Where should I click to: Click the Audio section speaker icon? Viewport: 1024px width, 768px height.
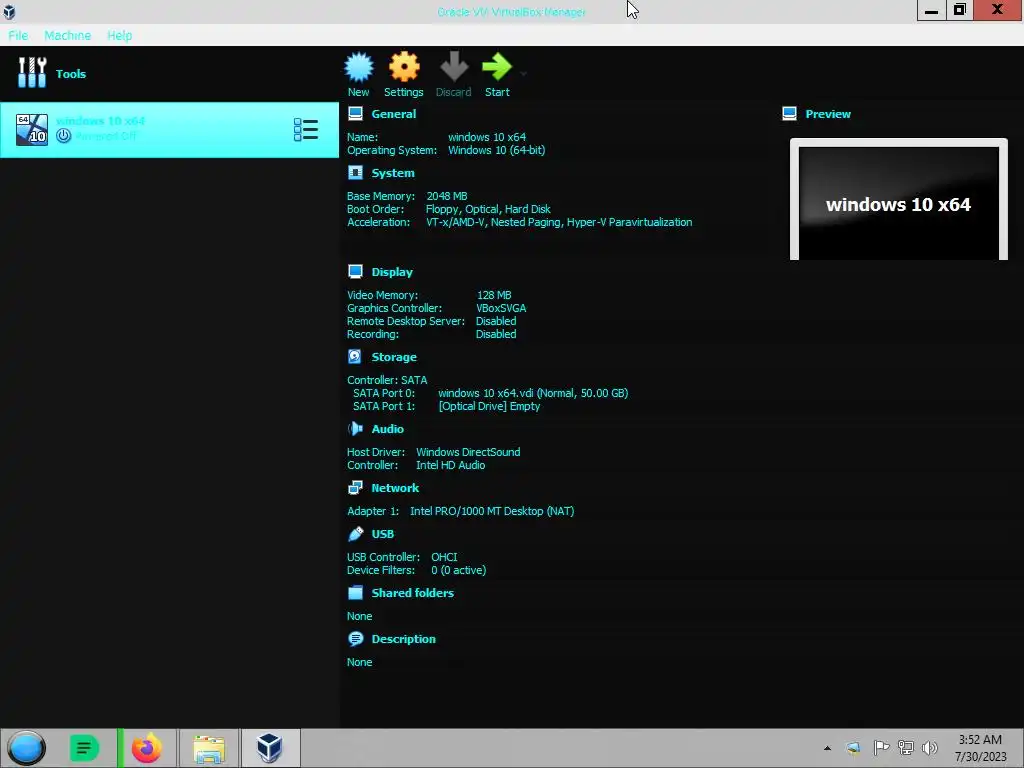pyautogui.click(x=355, y=428)
